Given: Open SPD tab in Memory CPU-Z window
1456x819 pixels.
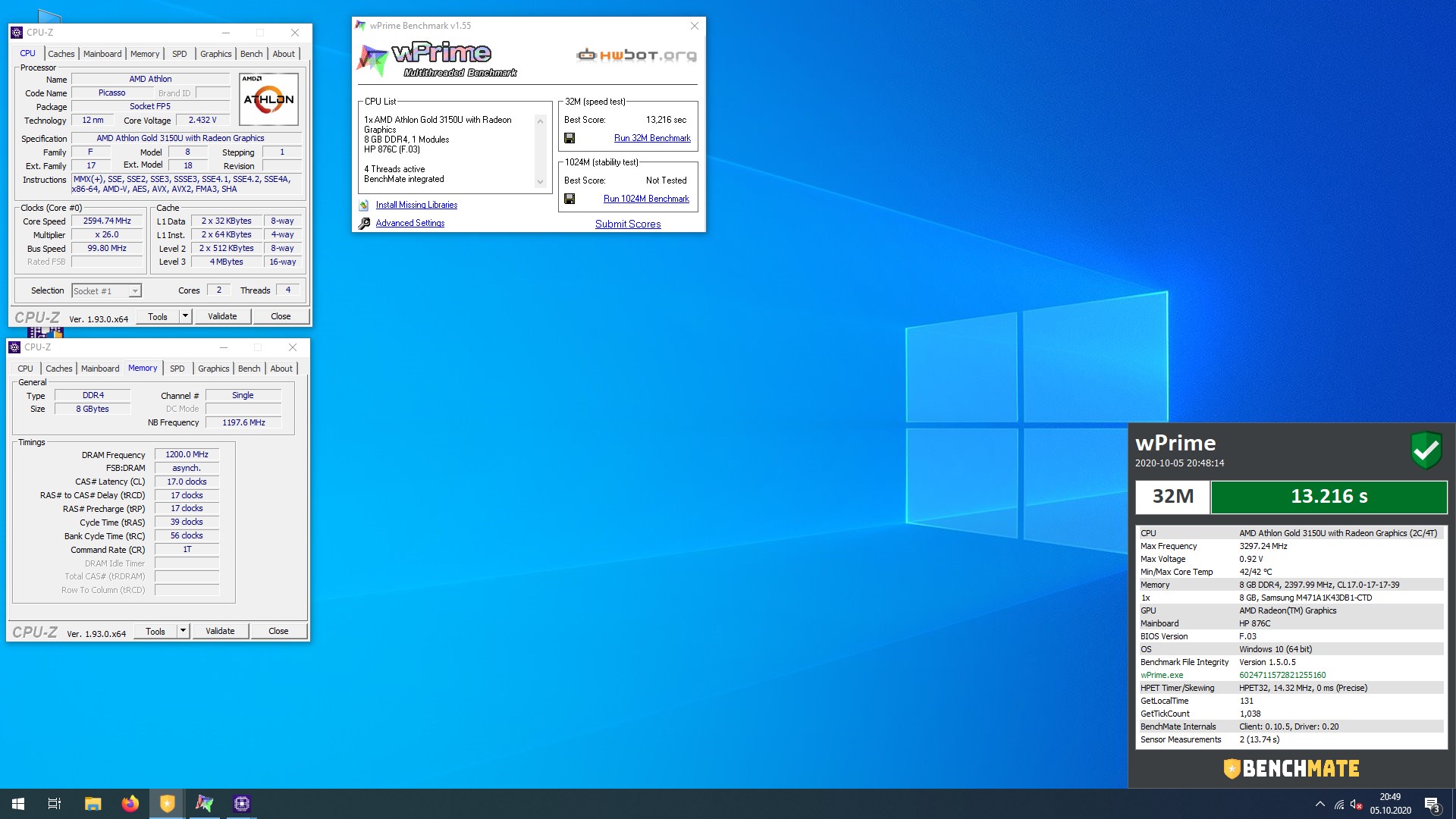Looking at the screenshot, I should [x=177, y=369].
